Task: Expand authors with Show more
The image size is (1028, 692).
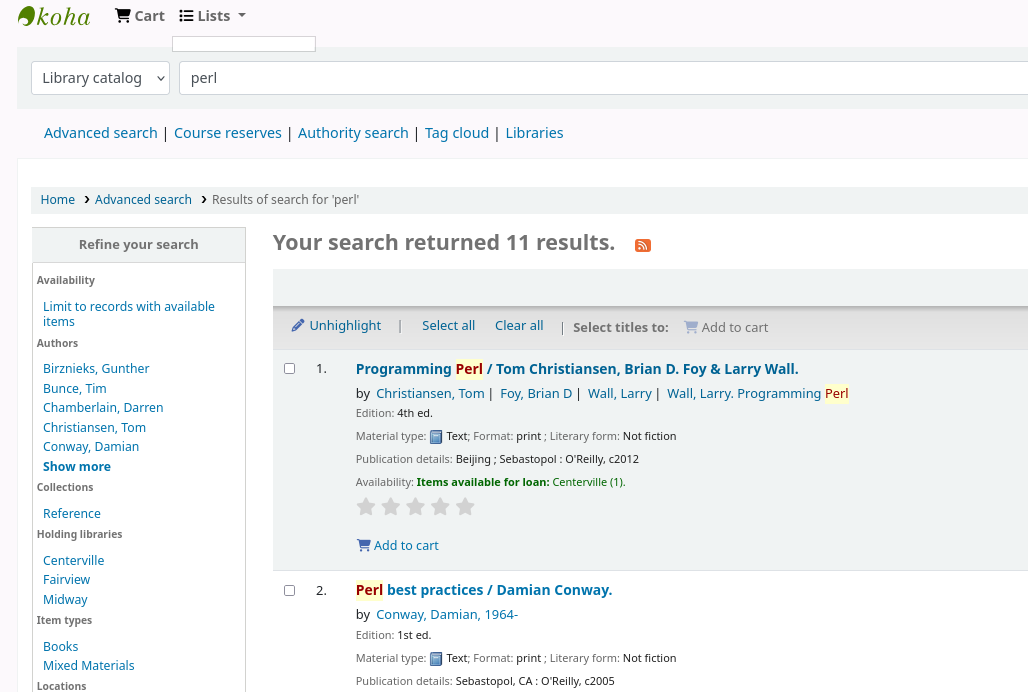Action: pos(77,467)
